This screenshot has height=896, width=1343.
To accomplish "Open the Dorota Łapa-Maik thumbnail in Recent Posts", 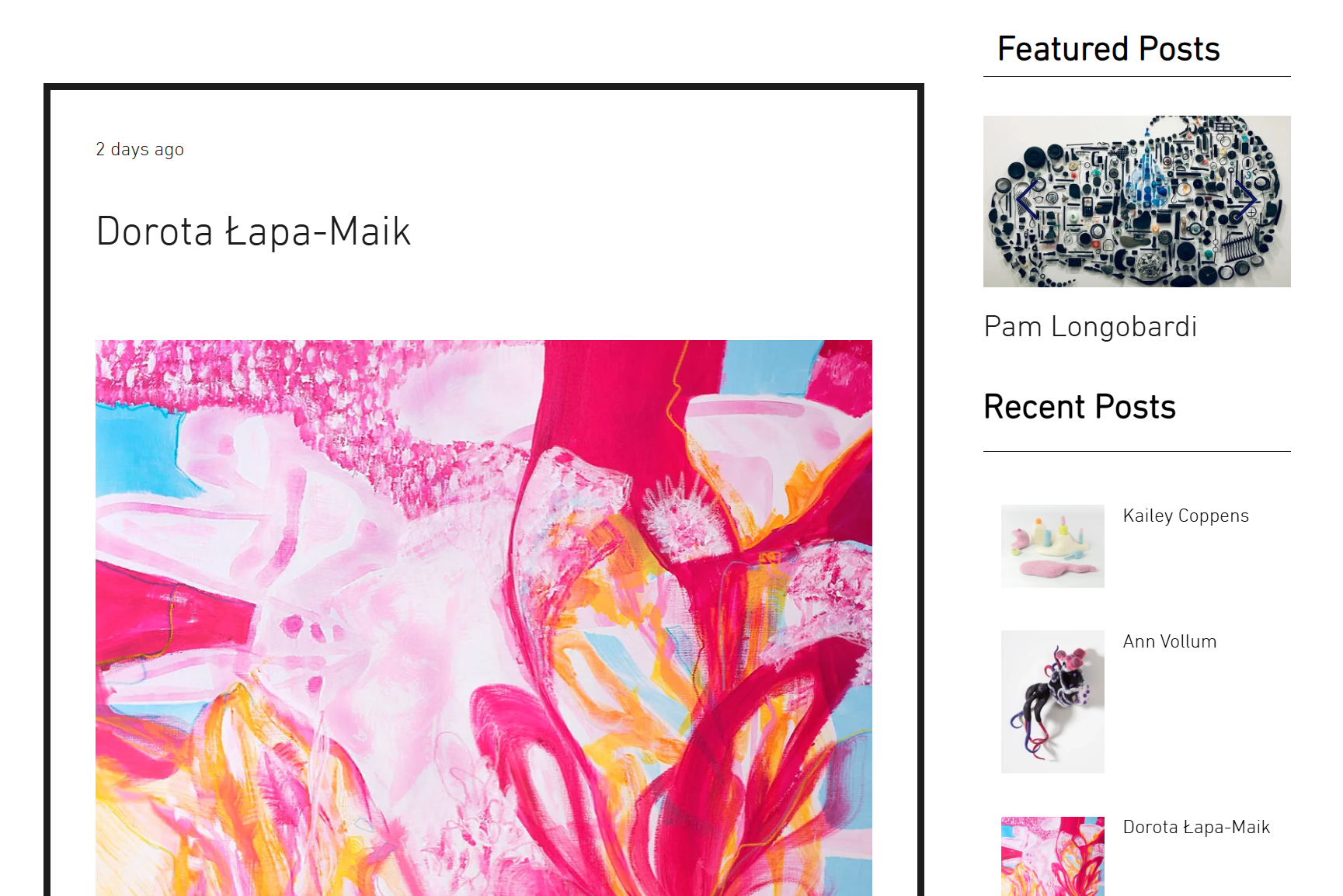I will (1052, 856).
